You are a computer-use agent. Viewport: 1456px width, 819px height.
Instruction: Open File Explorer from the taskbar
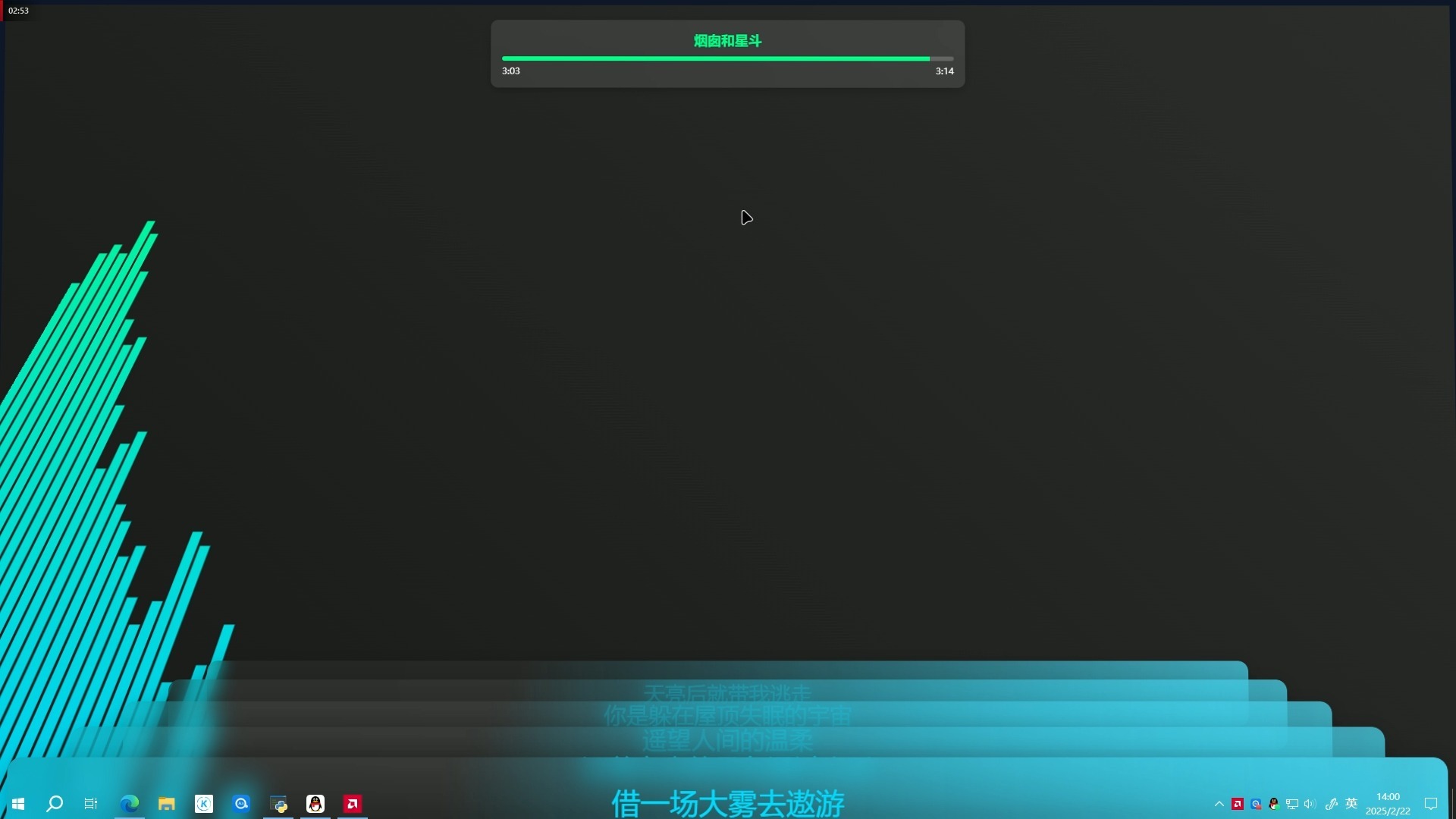coord(167,804)
